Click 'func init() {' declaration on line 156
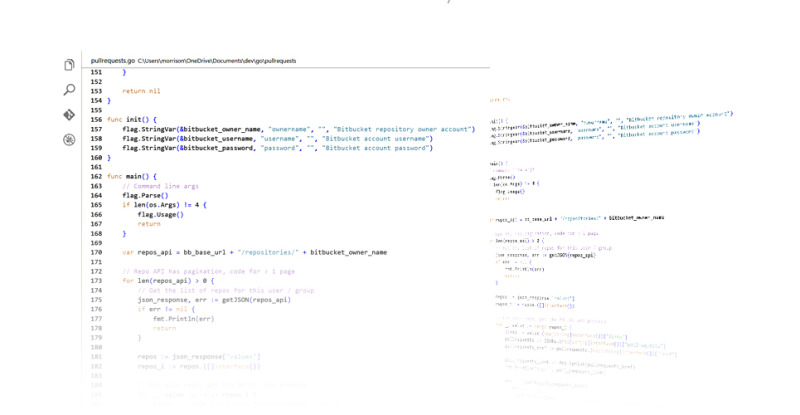The width and height of the screenshot is (800, 415). (x=132, y=119)
